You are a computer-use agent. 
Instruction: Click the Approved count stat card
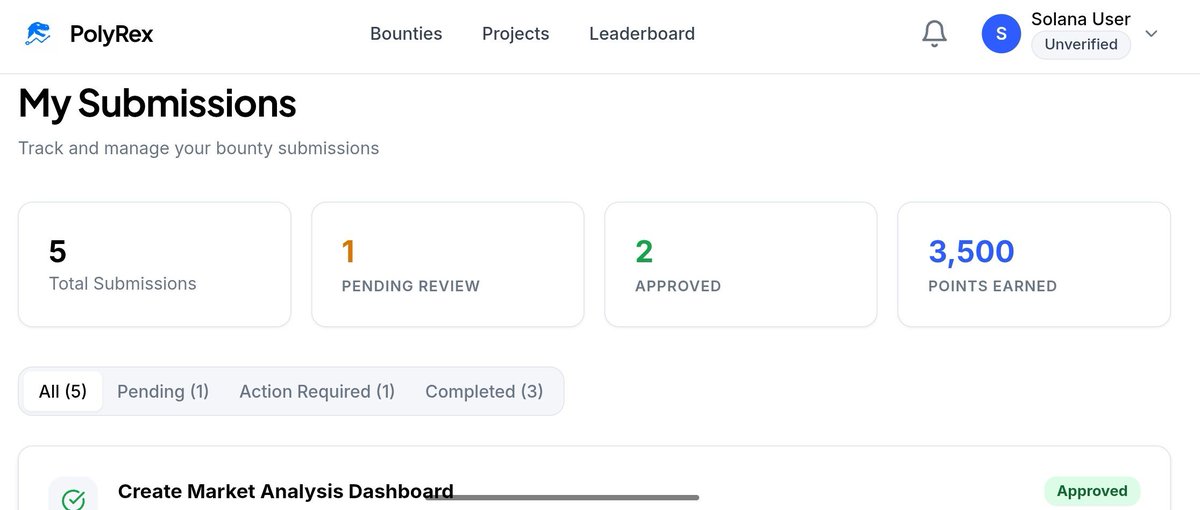[741, 265]
